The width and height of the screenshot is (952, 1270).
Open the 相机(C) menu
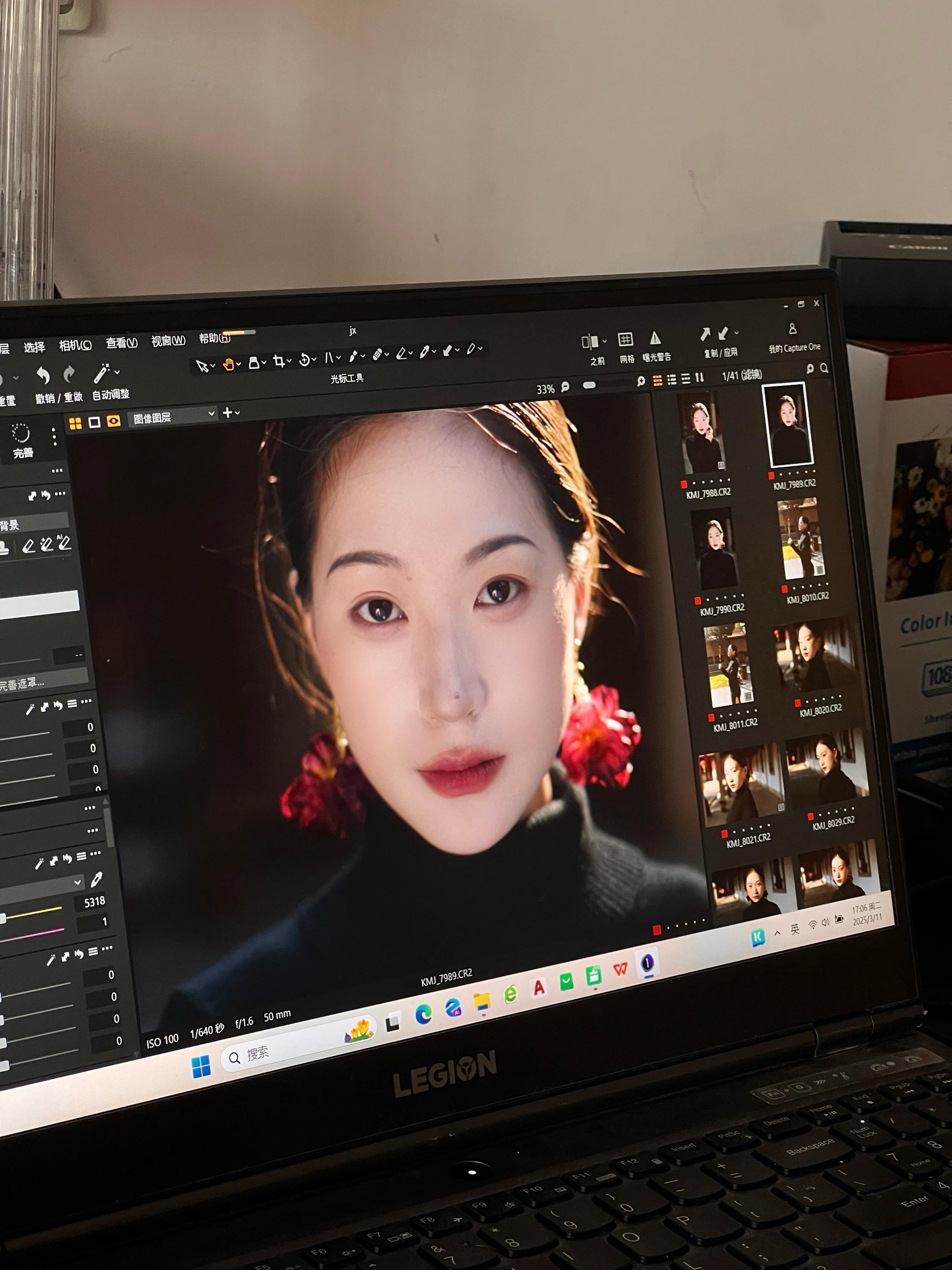(75, 345)
